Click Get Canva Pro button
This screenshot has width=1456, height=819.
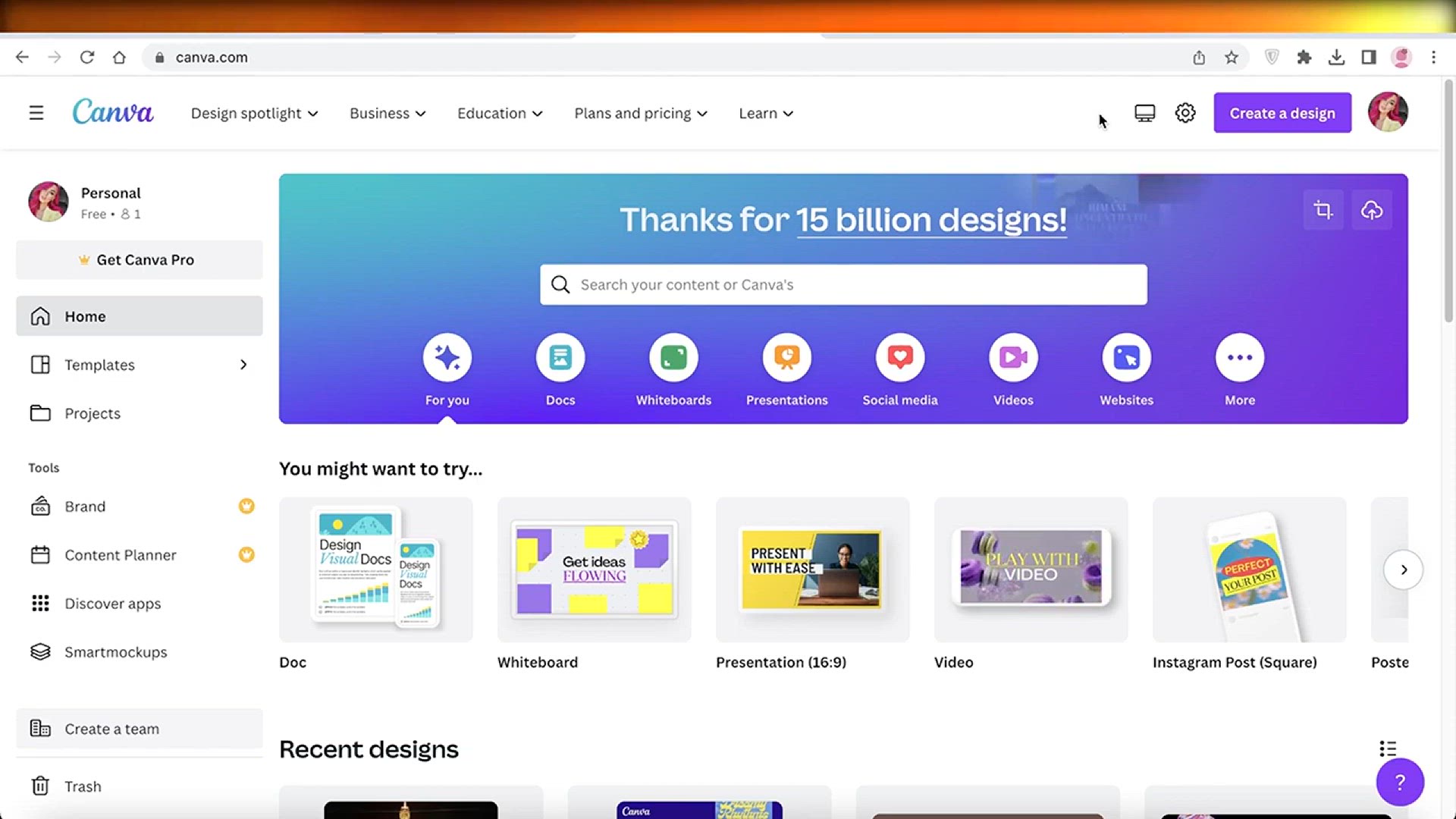(140, 259)
